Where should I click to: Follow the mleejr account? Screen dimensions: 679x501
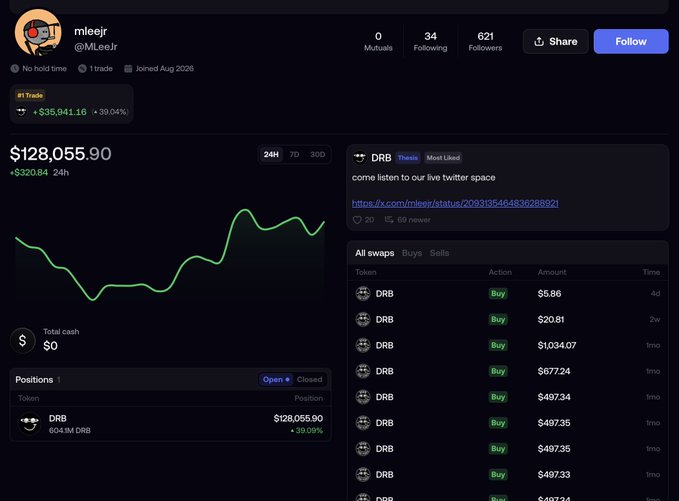631,42
